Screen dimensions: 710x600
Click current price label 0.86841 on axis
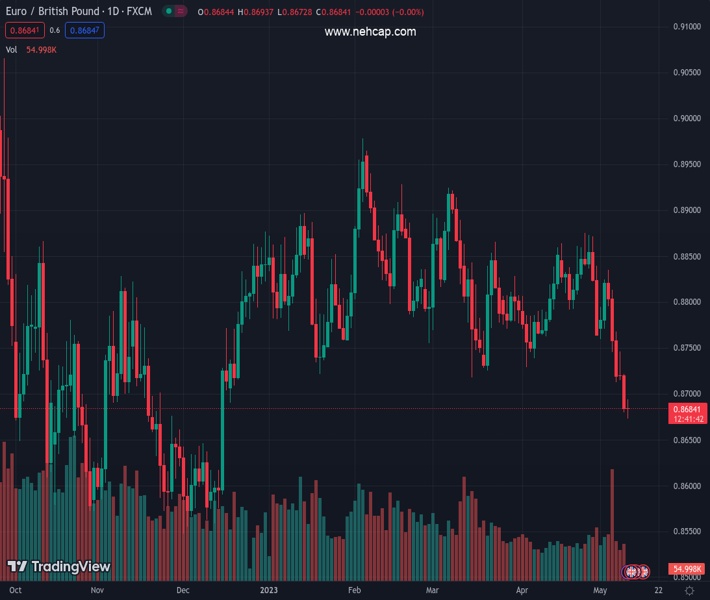[688, 409]
